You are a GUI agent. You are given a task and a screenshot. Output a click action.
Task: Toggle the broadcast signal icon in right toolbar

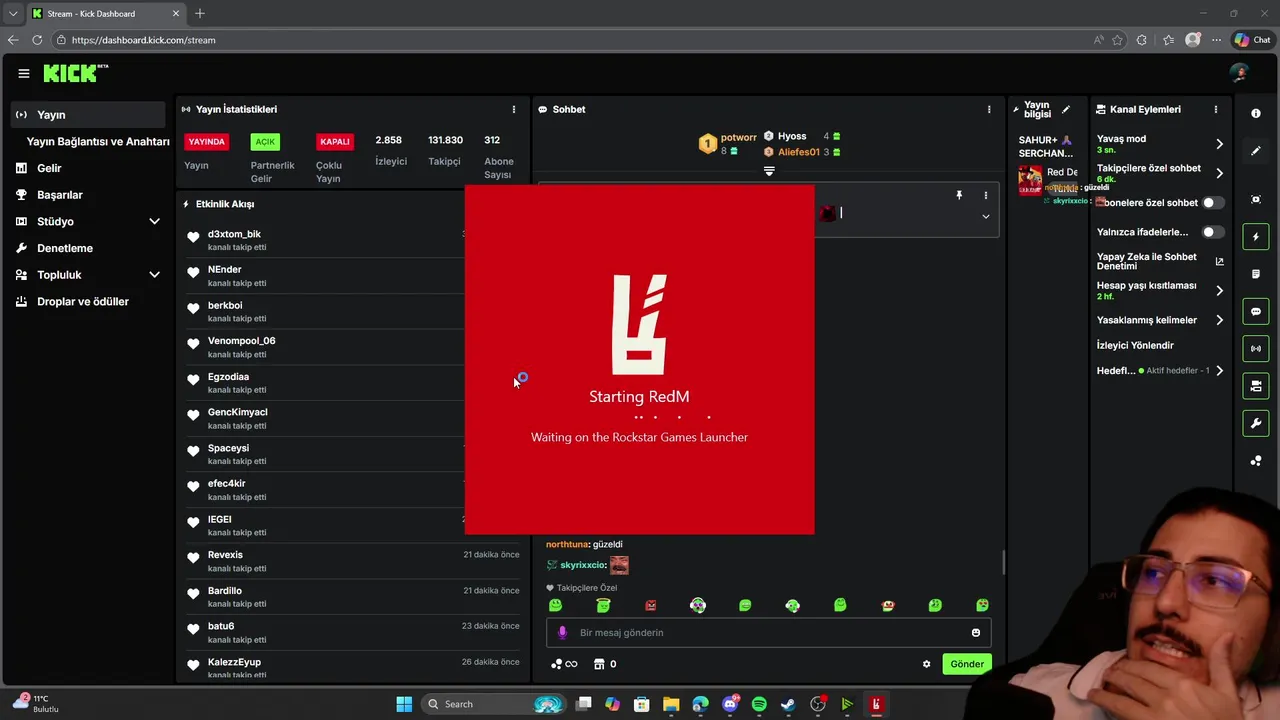pos(1256,349)
